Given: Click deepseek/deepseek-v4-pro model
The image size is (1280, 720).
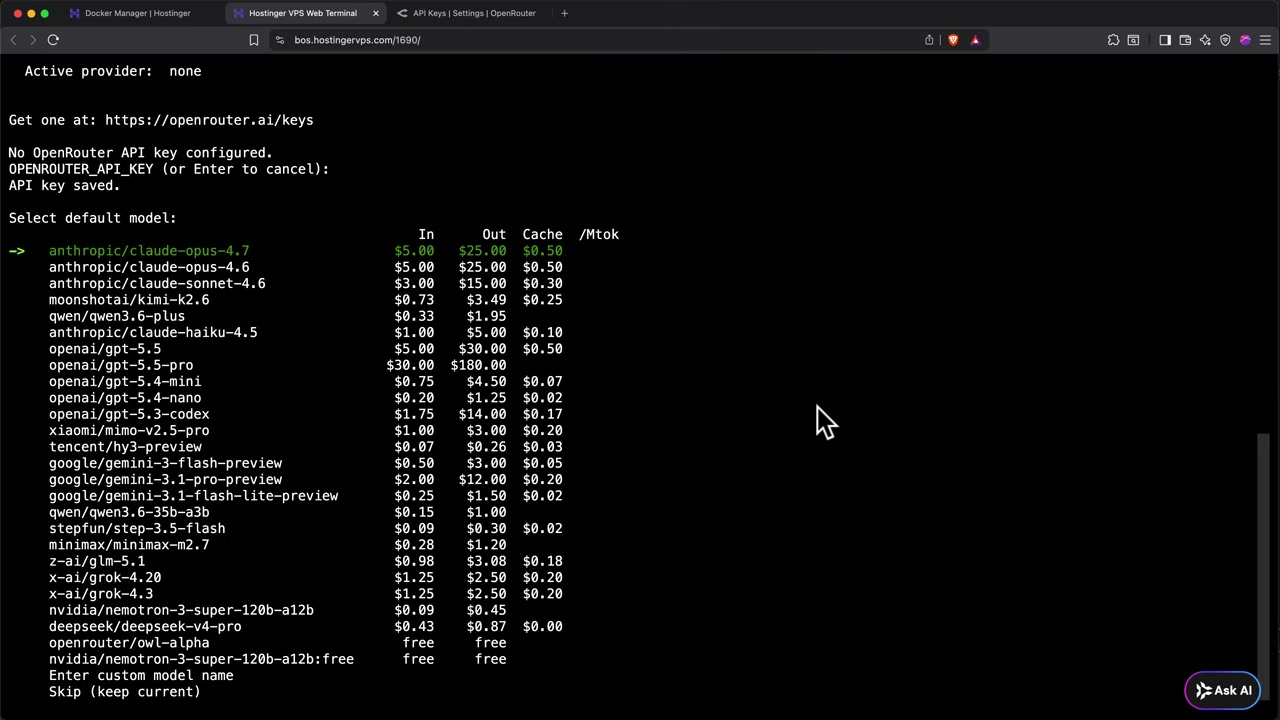Looking at the screenshot, I should coord(145,626).
